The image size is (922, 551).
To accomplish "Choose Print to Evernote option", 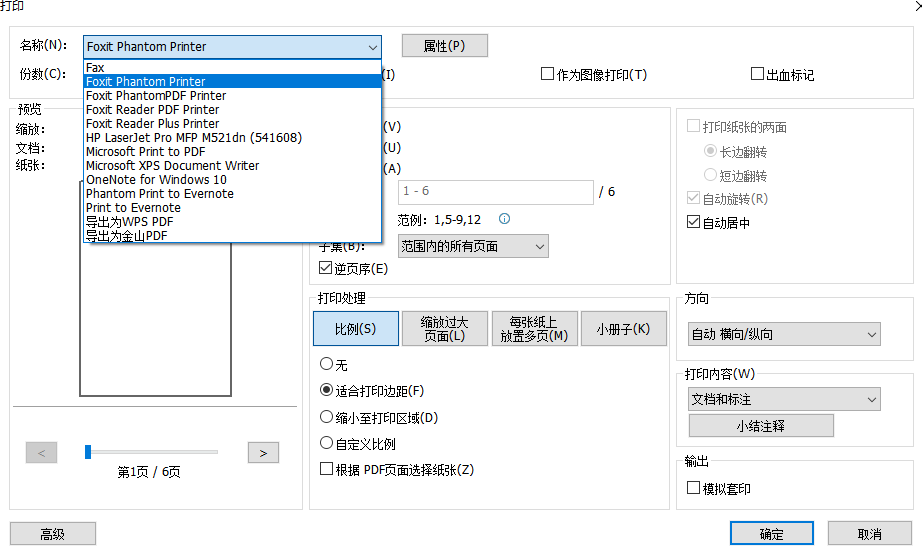I will [233, 208].
